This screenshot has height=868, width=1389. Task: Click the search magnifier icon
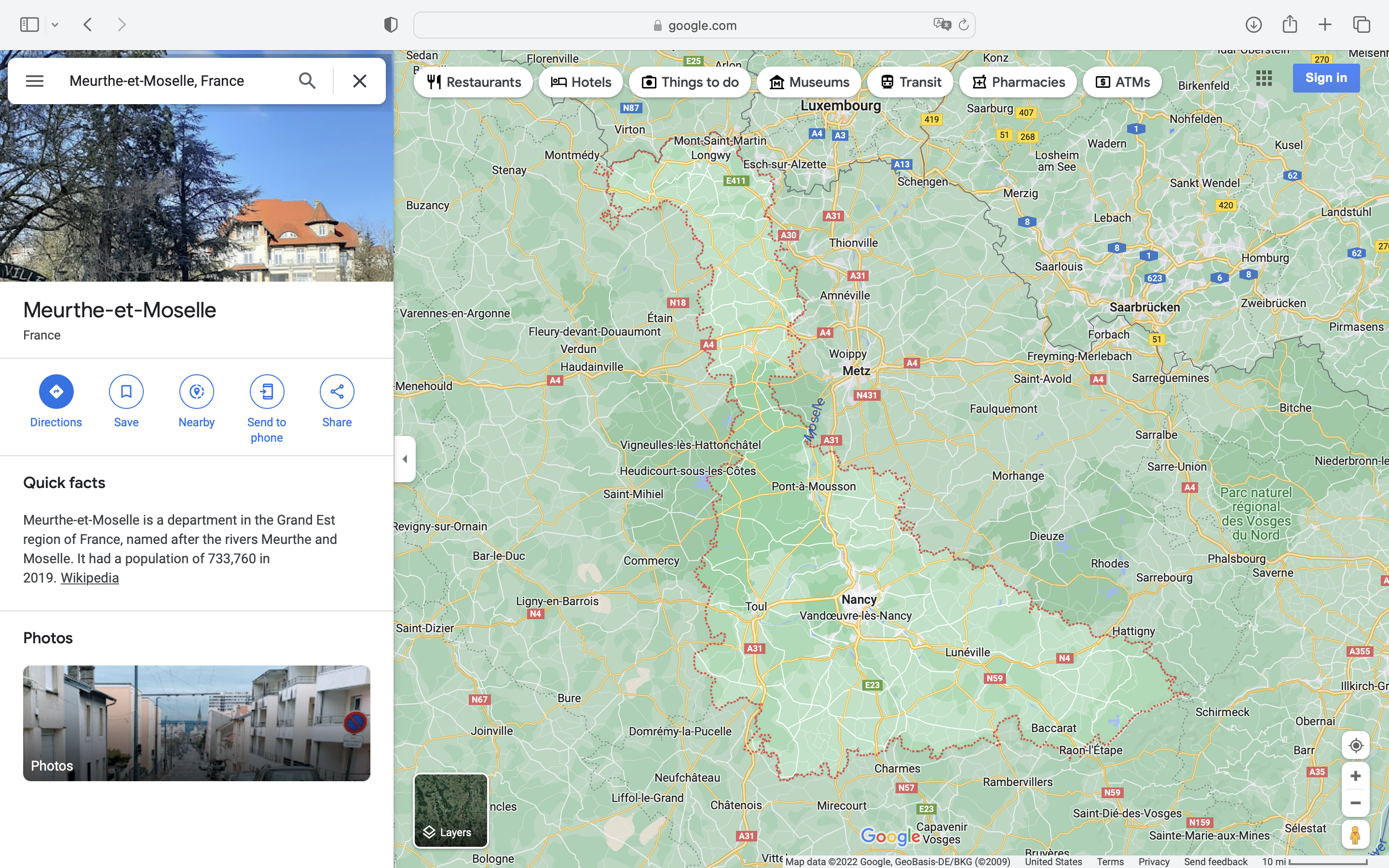point(307,81)
